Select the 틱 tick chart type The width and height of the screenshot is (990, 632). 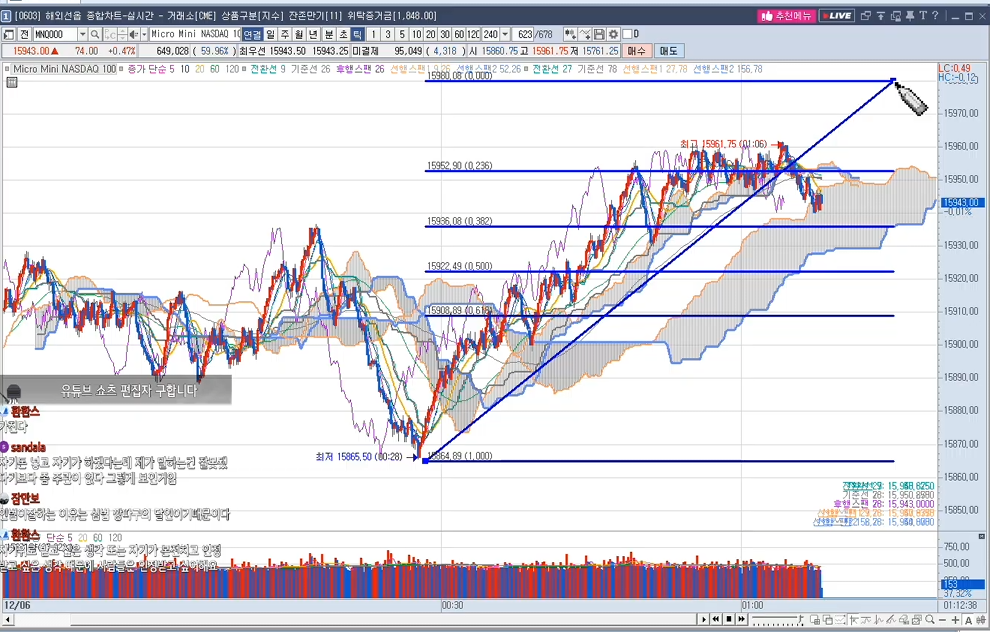coord(357,34)
